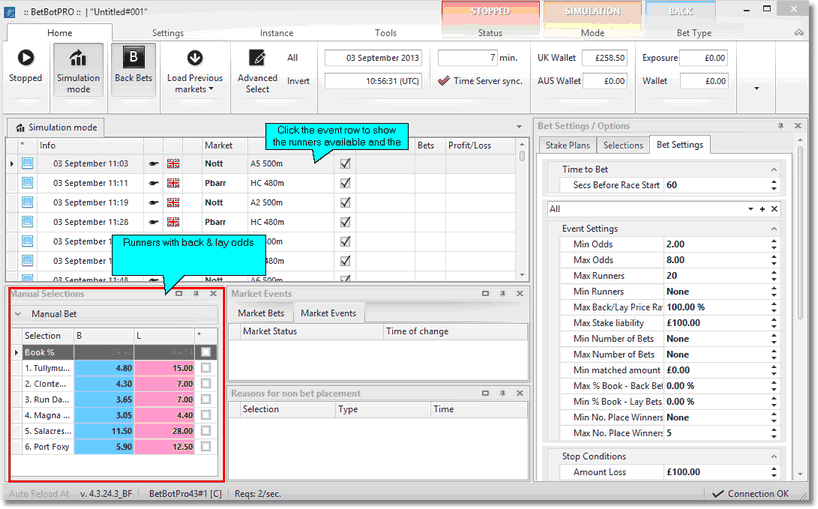This screenshot has width=818, height=509.
Task: Toggle checkbox for Pbarr 11:28 market
Action: (x=345, y=222)
